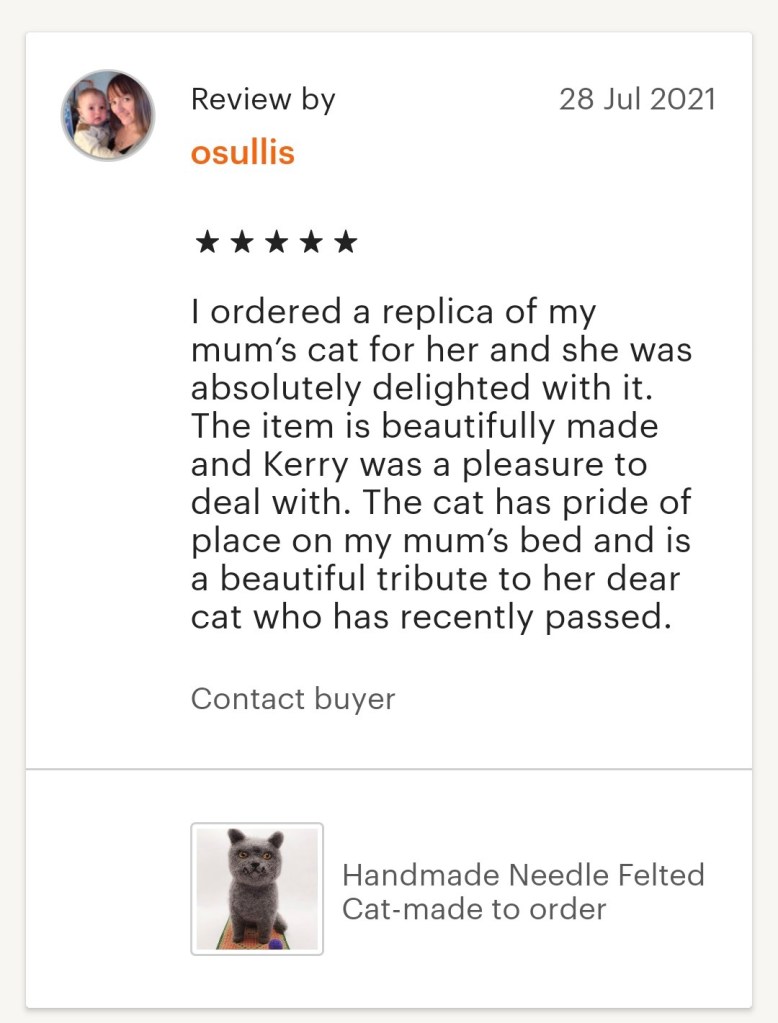Open the Handmade Needle Felted Cat listing title
This screenshot has width=778, height=1023.
click(522, 892)
